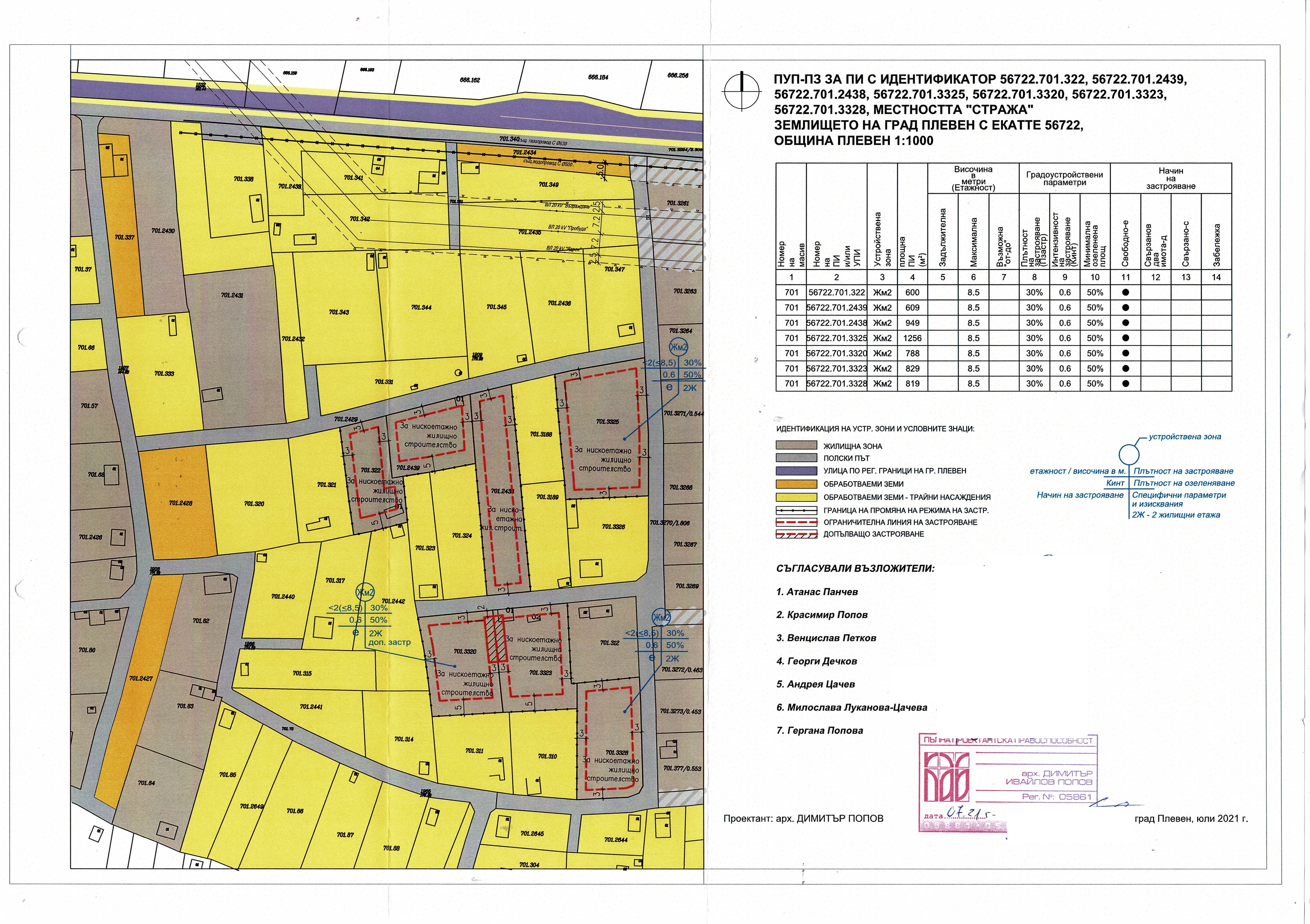This screenshot has width=1310, height=924.
Task: Click parcel label 701.2440 on the map
Action: point(283,597)
